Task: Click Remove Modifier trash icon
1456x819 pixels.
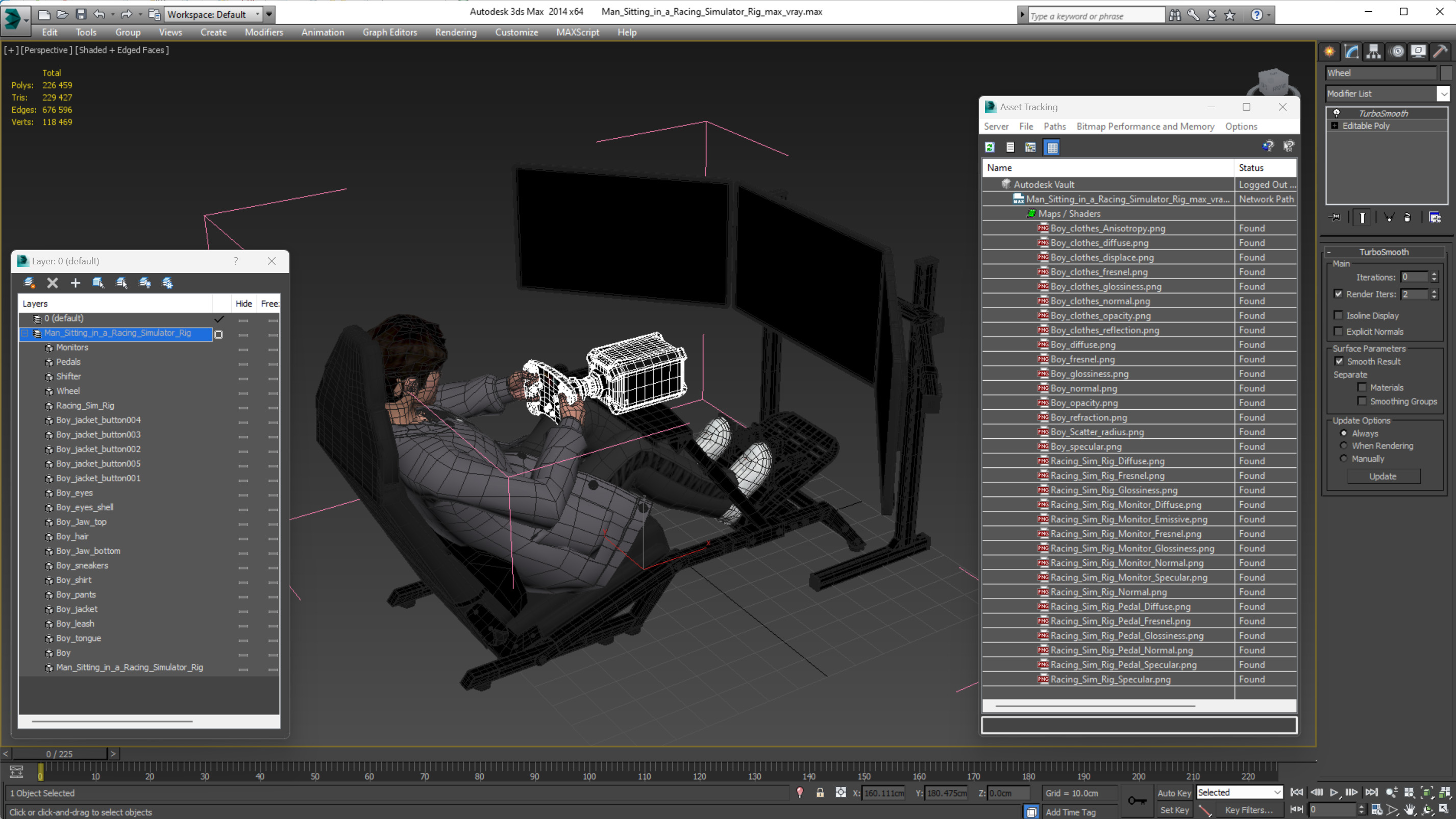Action: pyautogui.click(x=1407, y=217)
